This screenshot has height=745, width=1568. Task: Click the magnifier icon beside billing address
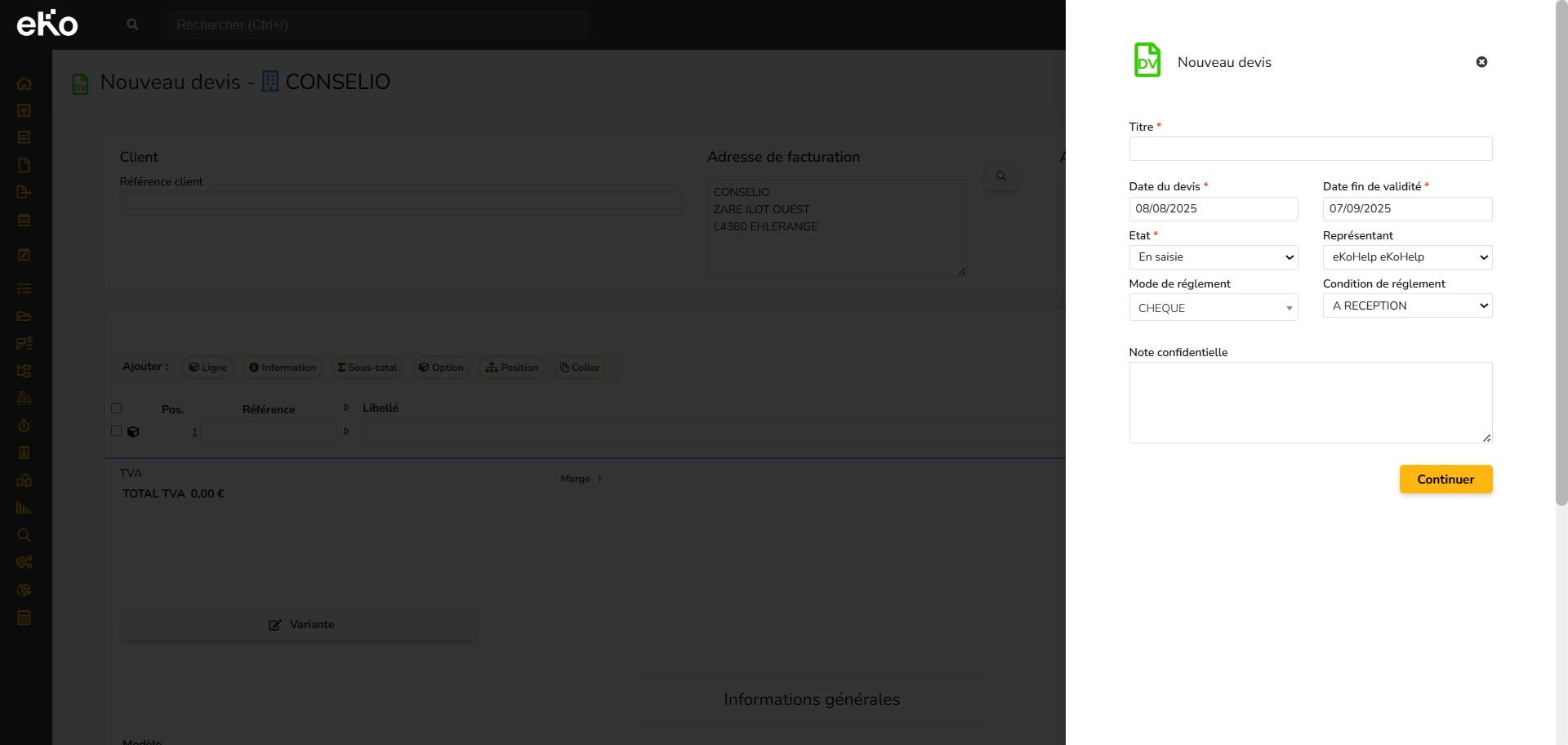point(1000,176)
